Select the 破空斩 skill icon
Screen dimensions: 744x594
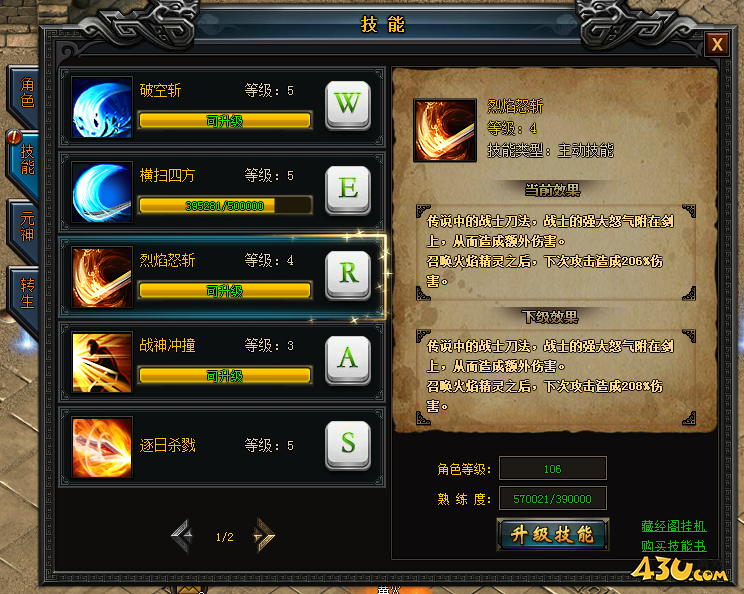tap(102, 107)
